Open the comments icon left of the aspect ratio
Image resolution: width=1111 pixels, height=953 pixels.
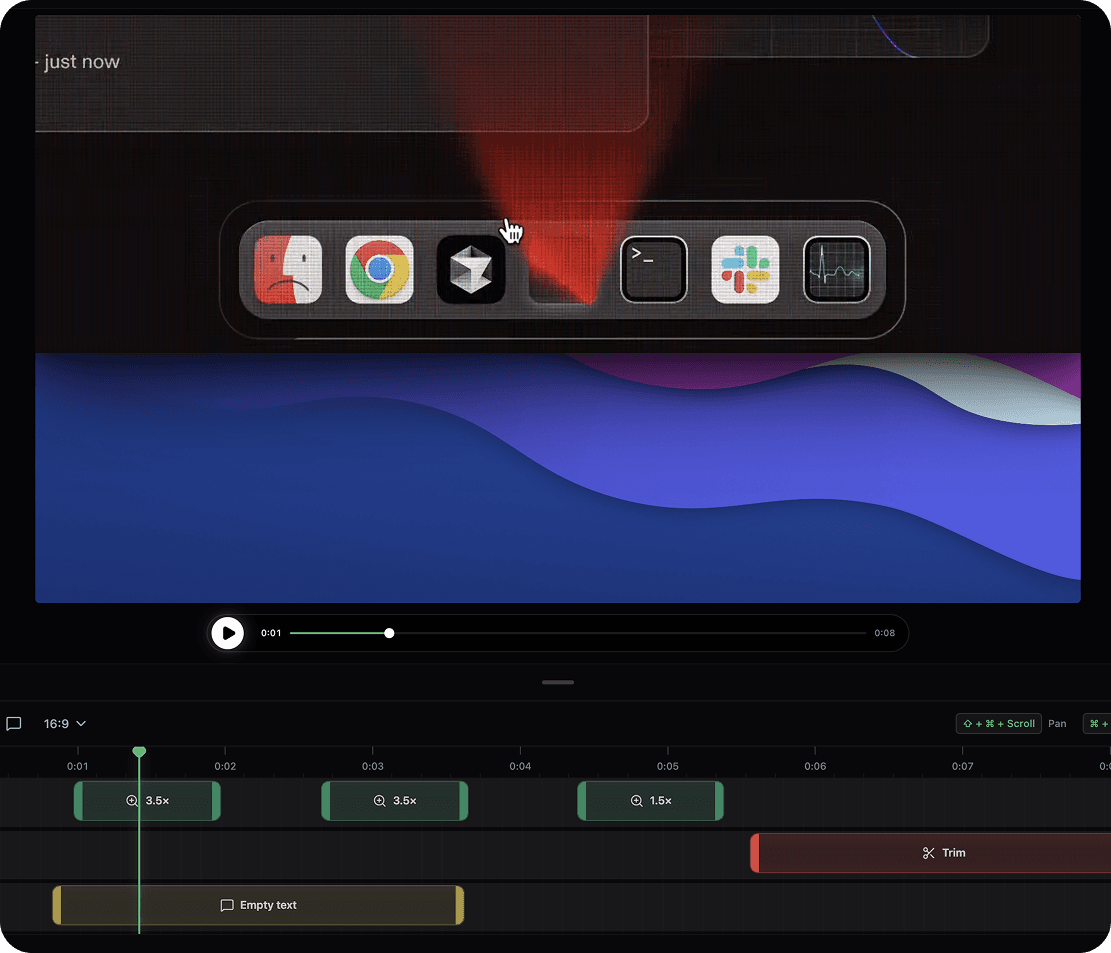[14, 723]
